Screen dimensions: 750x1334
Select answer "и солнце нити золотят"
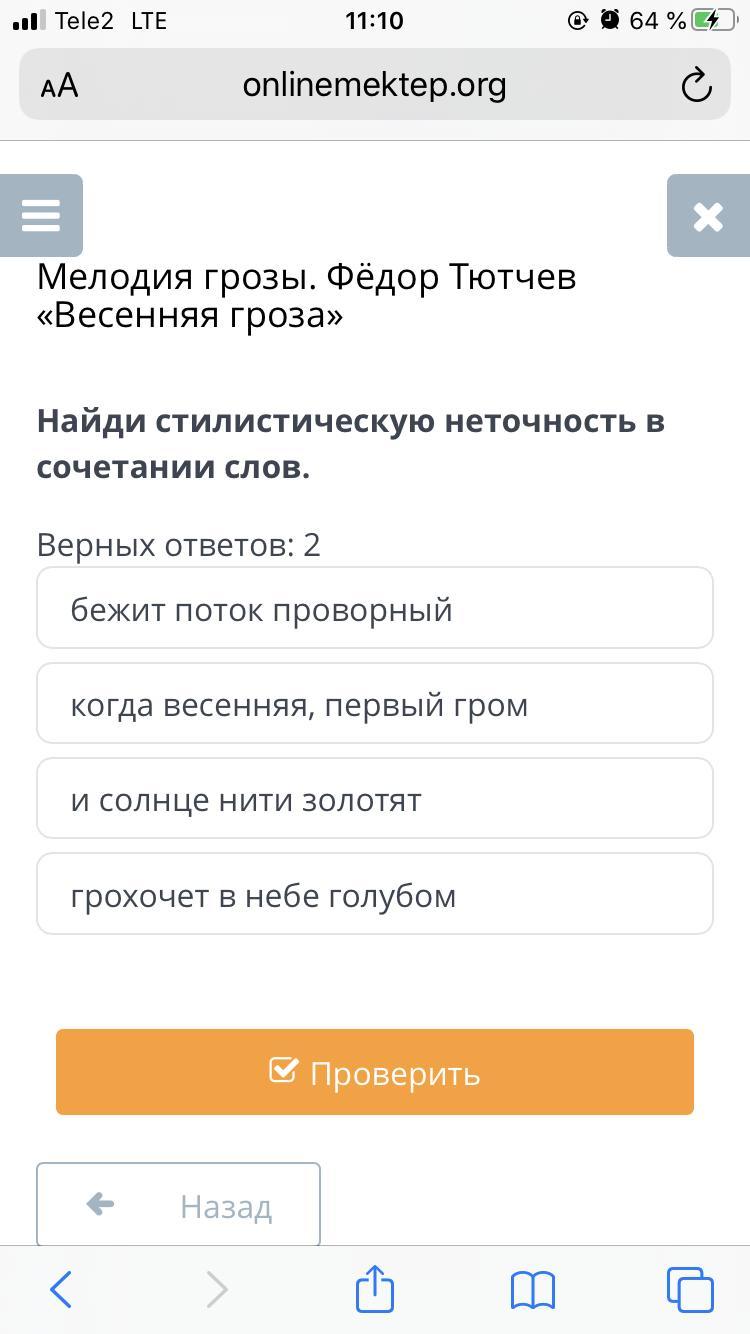(x=375, y=798)
